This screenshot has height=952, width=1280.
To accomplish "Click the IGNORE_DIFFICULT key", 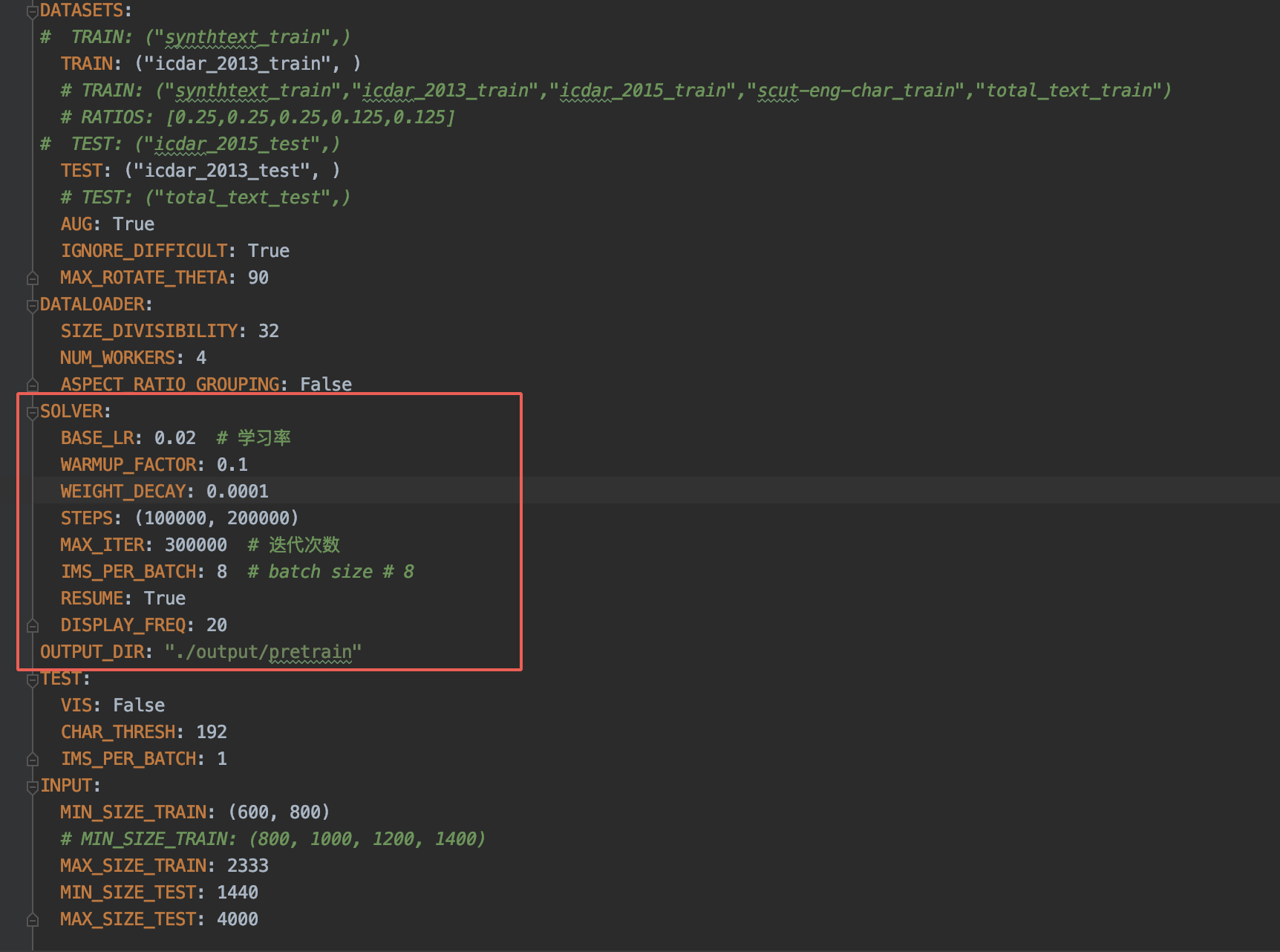I will [x=144, y=251].
